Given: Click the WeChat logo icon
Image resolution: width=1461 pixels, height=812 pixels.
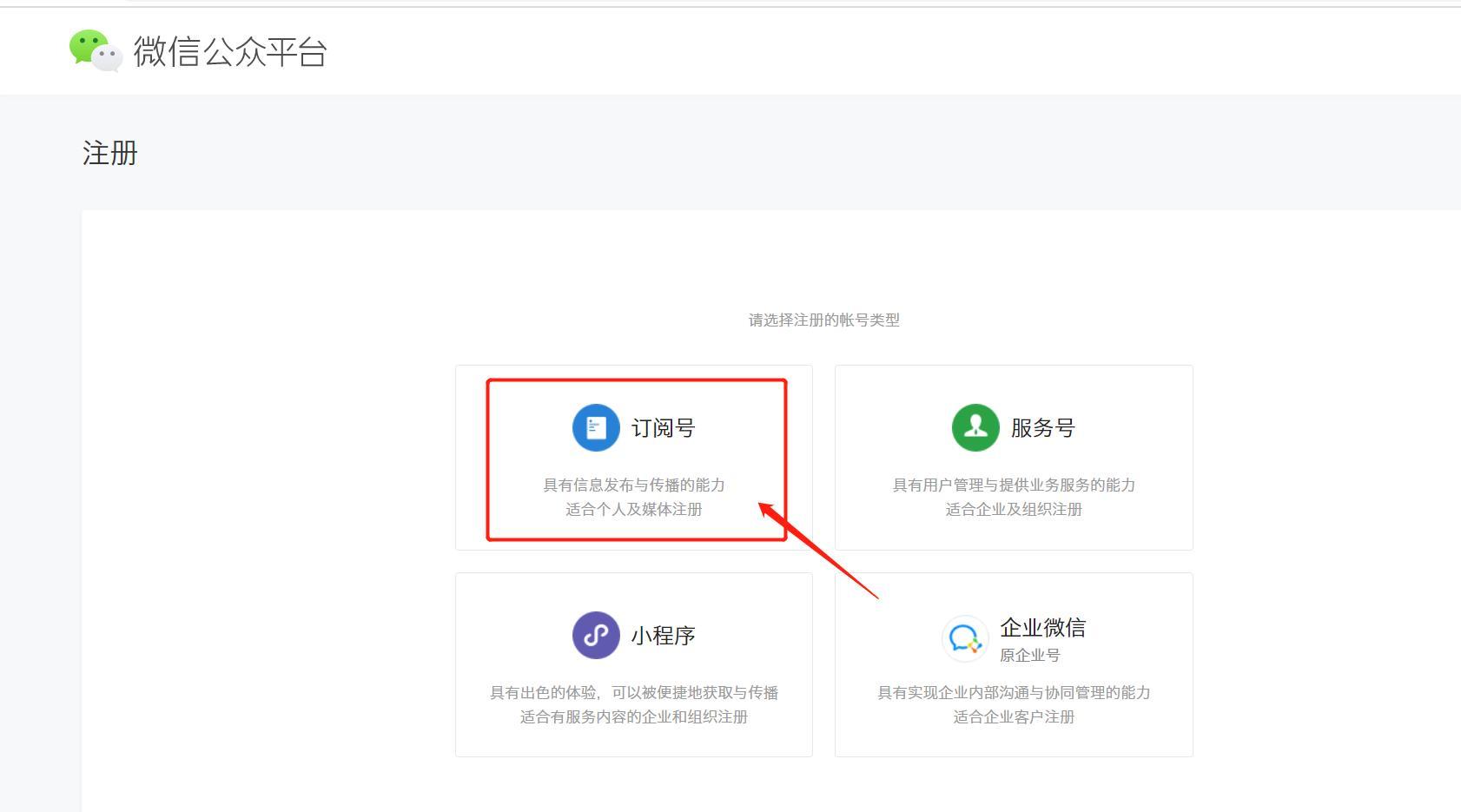Looking at the screenshot, I should 96,50.
